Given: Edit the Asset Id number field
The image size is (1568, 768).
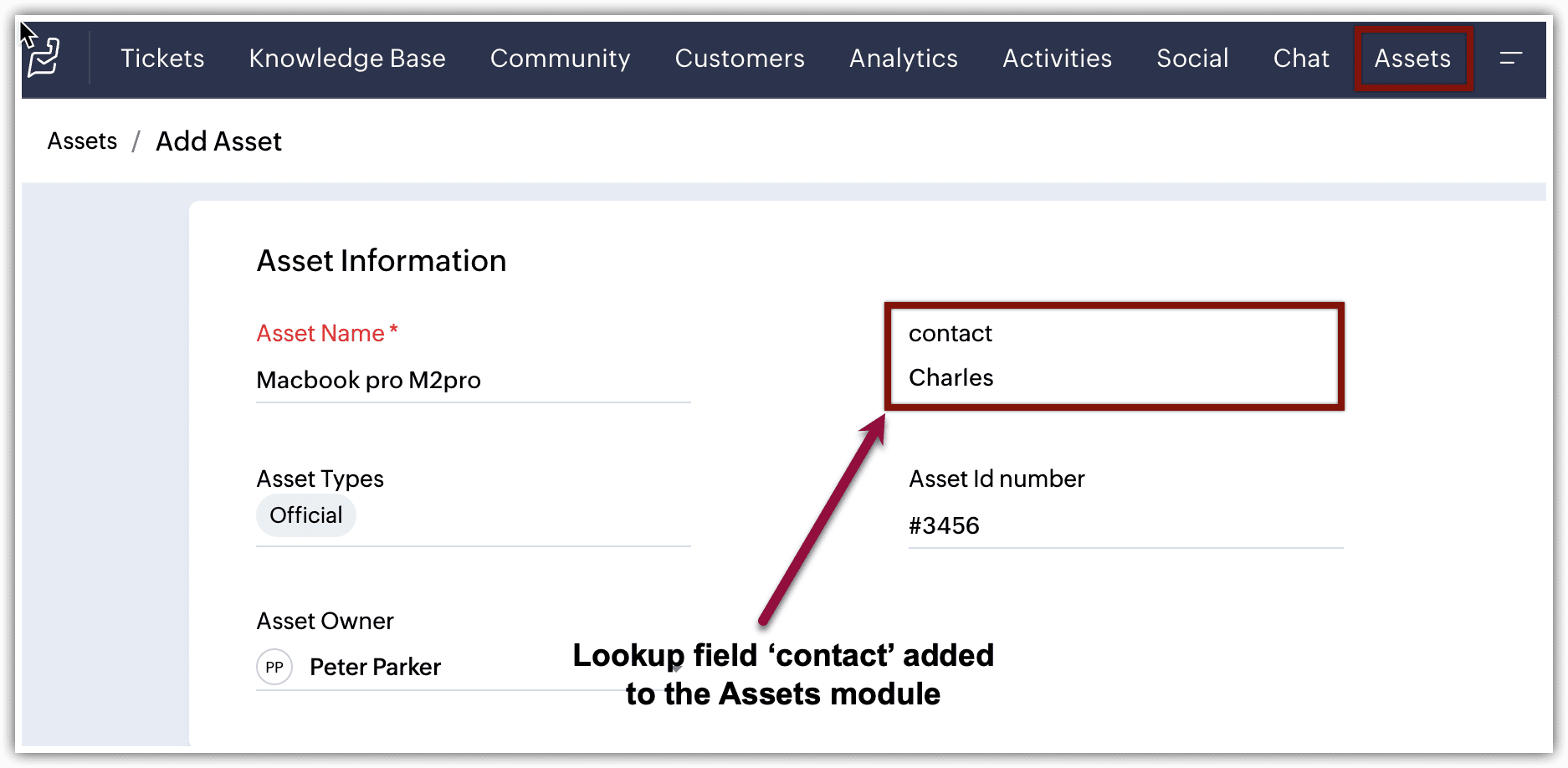Looking at the screenshot, I should [x=1125, y=526].
